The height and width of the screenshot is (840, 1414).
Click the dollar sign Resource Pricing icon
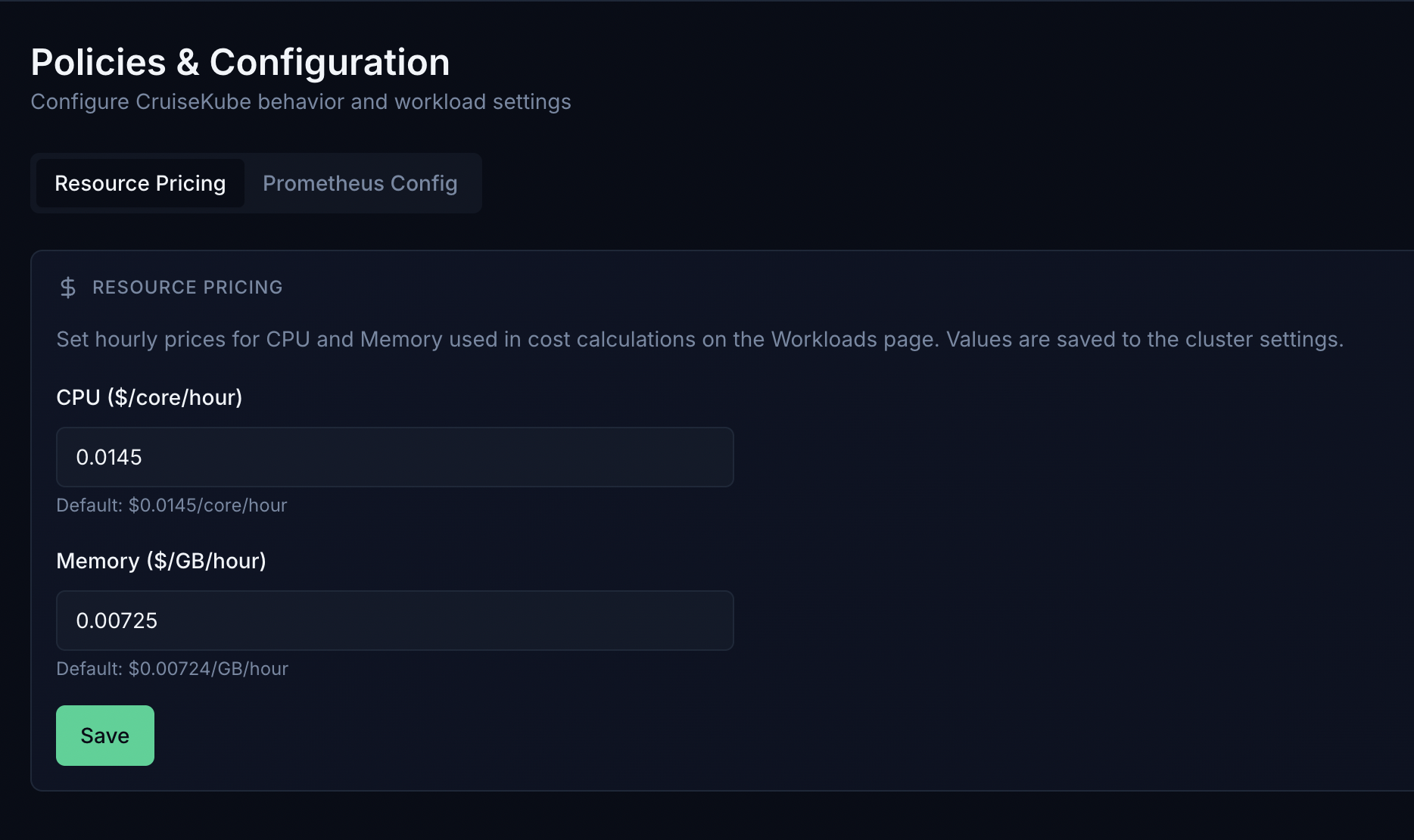click(67, 288)
